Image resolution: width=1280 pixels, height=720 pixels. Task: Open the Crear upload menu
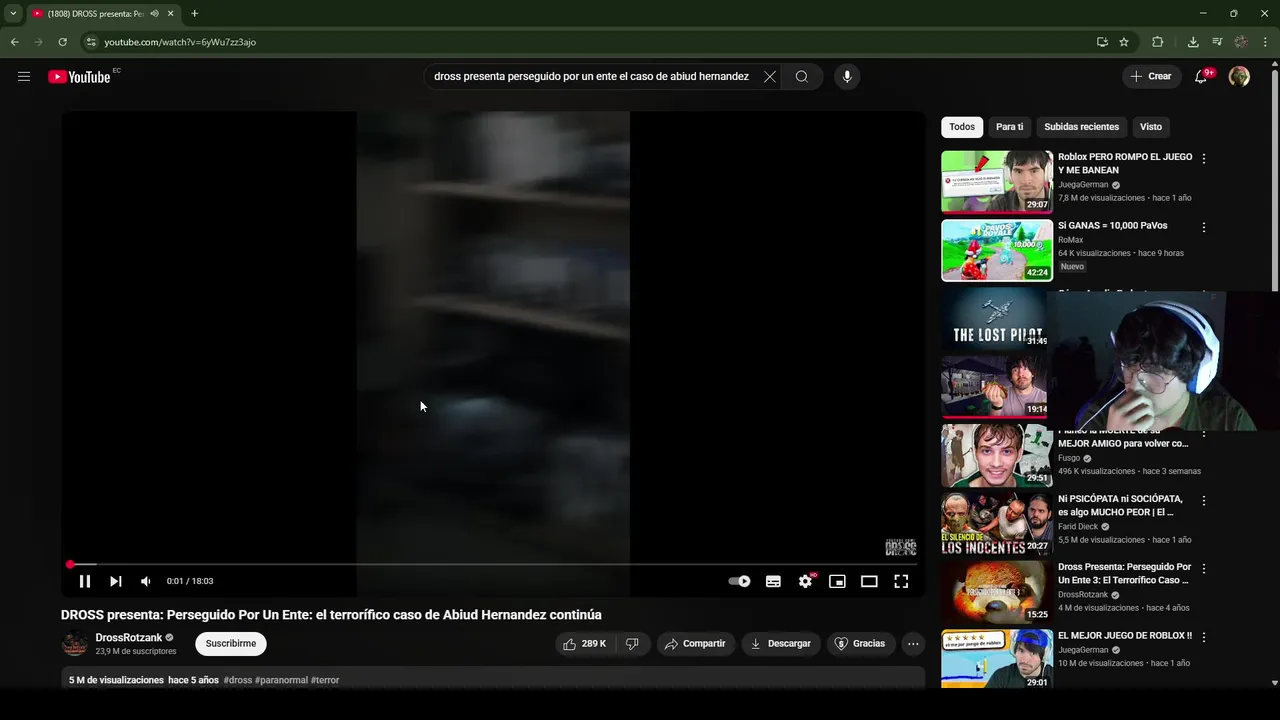pyautogui.click(x=1151, y=77)
